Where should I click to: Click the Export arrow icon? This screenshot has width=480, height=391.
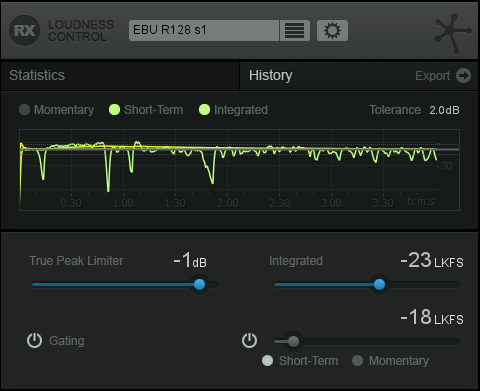(463, 76)
